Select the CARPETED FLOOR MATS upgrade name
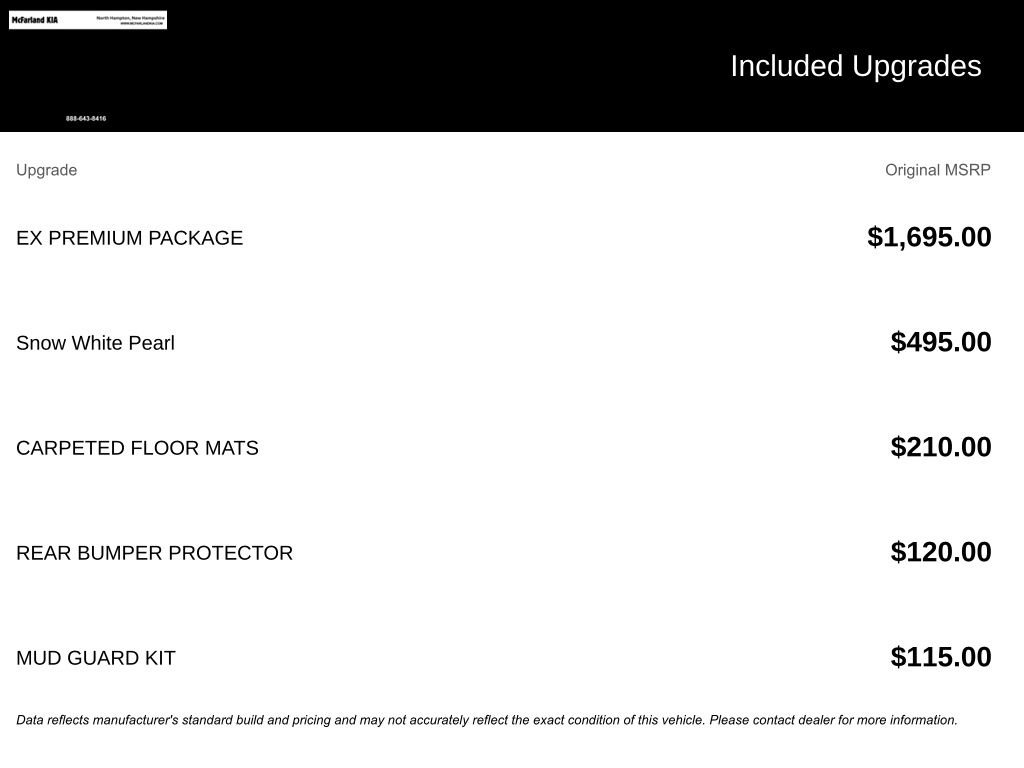 [x=137, y=448]
